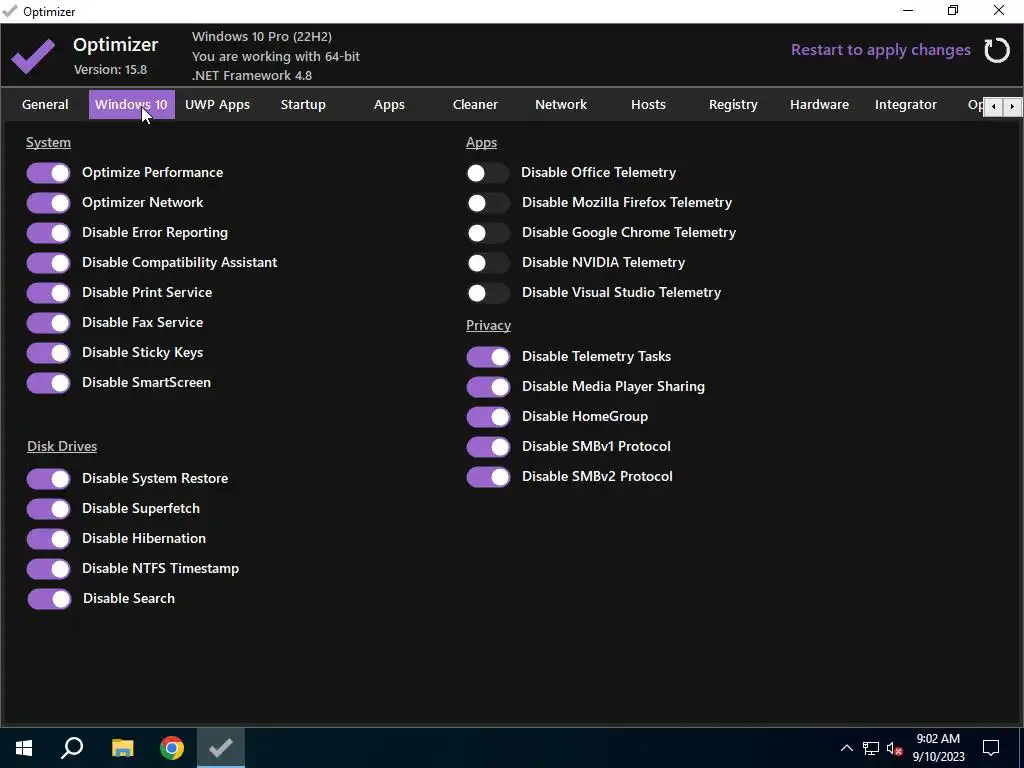This screenshot has width=1024, height=768.
Task: Show hidden tray icons chevron
Action: (x=846, y=748)
